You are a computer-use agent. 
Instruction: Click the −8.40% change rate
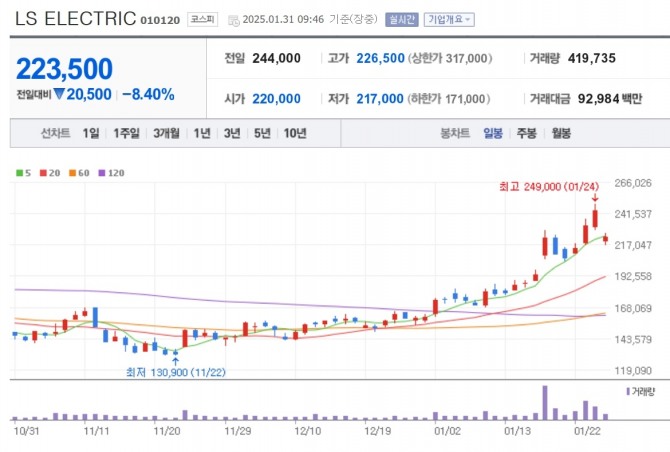click(x=148, y=94)
